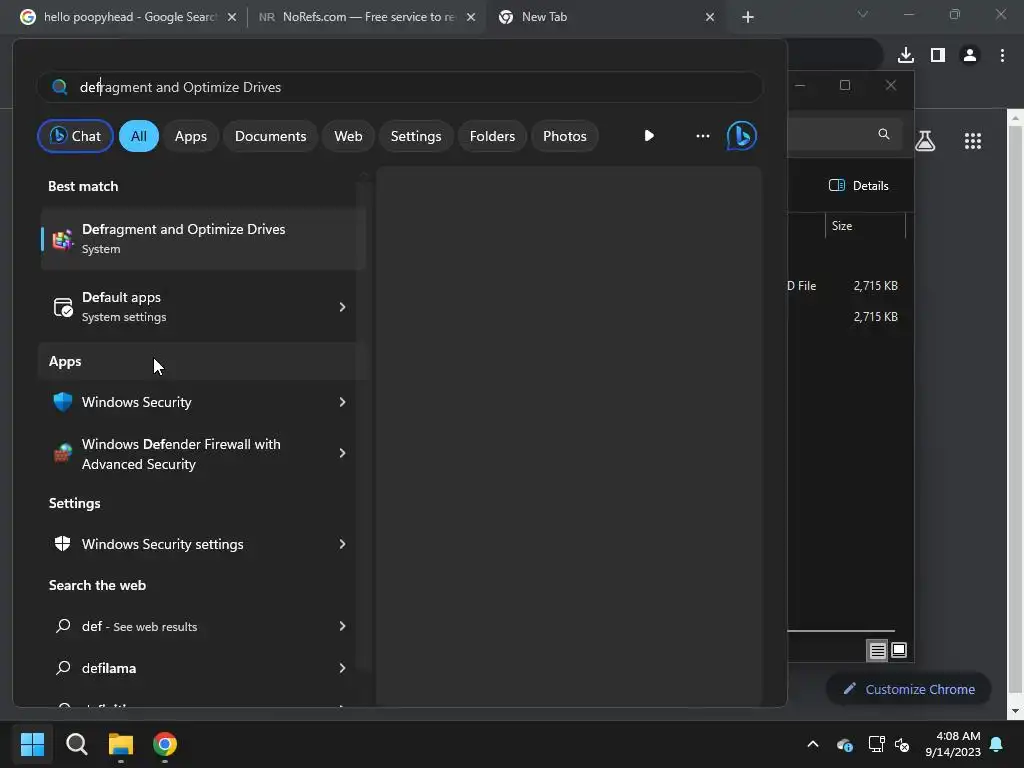
Task: Toggle Chrome side panel icon
Action: click(938, 55)
